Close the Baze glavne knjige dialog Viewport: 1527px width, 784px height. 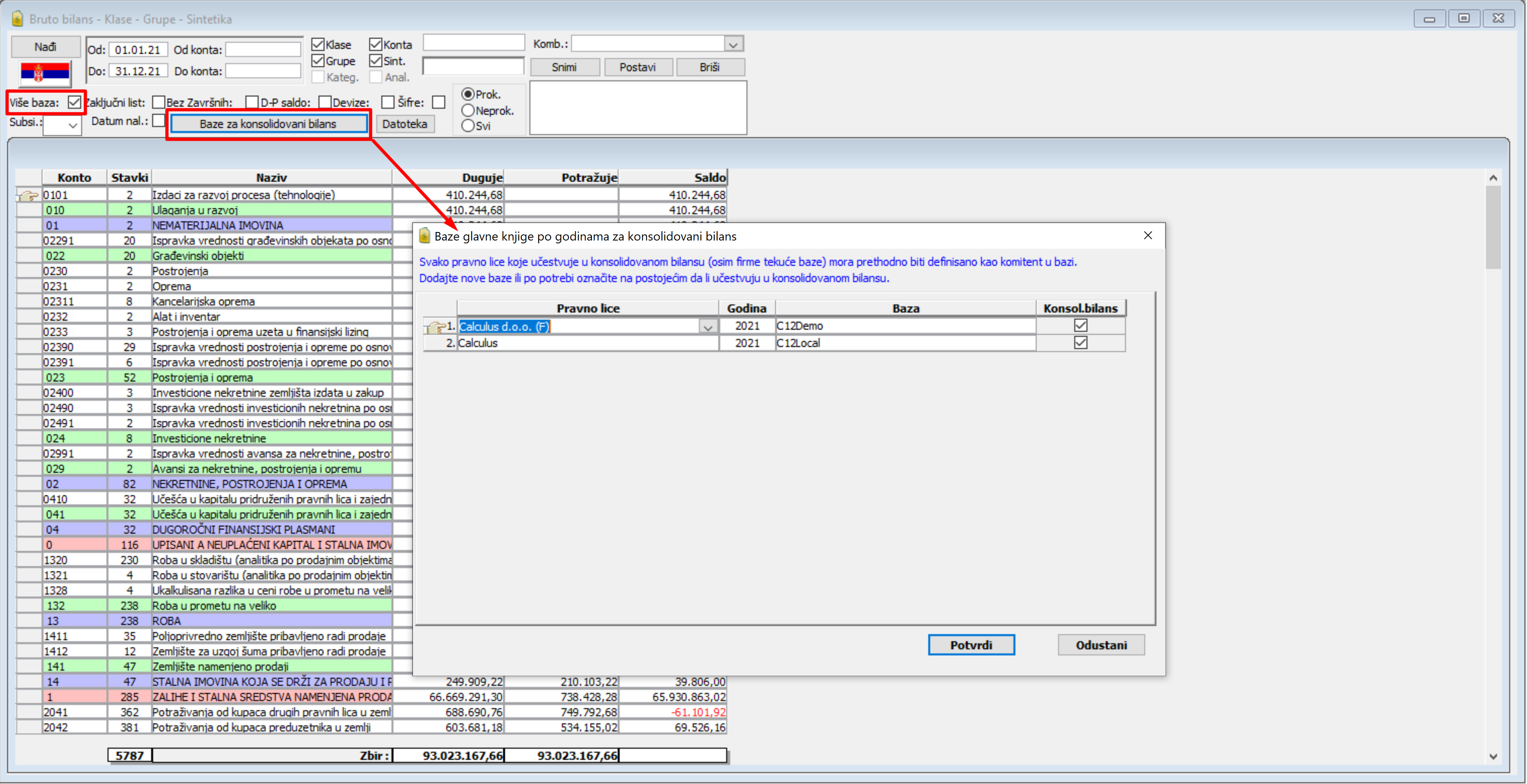click(1148, 235)
